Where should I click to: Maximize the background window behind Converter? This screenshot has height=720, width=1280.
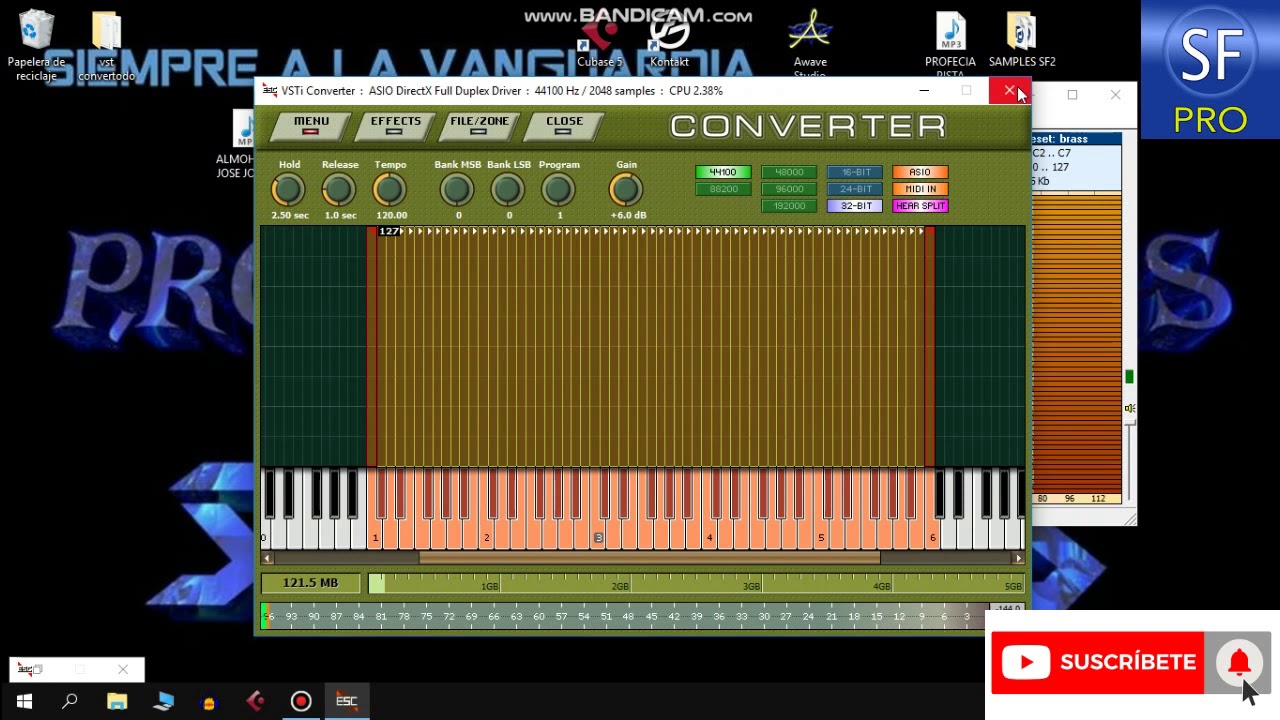click(x=1072, y=95)
